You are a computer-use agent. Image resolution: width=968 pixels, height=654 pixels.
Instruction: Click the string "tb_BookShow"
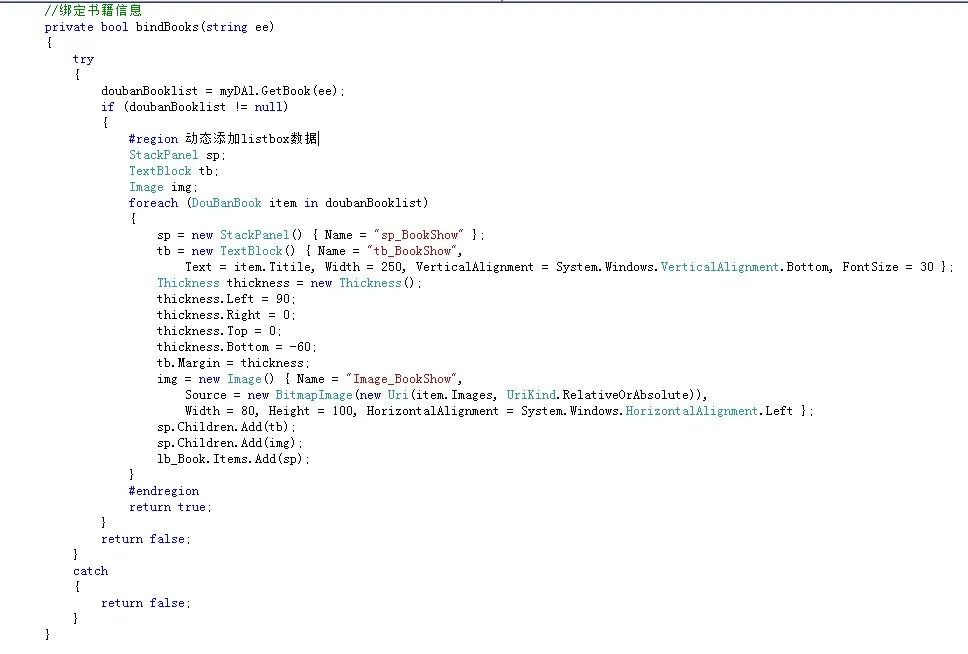[412, 251]
